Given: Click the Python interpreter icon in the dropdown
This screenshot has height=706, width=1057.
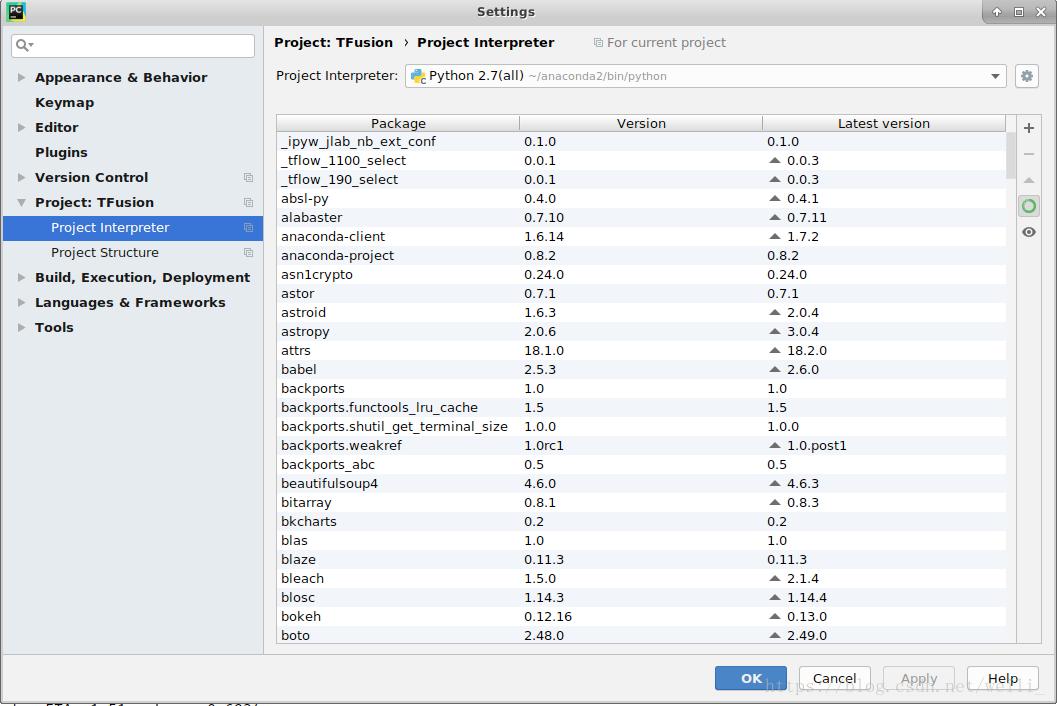Looking at the screenshot, I should (x=417, y=75).
